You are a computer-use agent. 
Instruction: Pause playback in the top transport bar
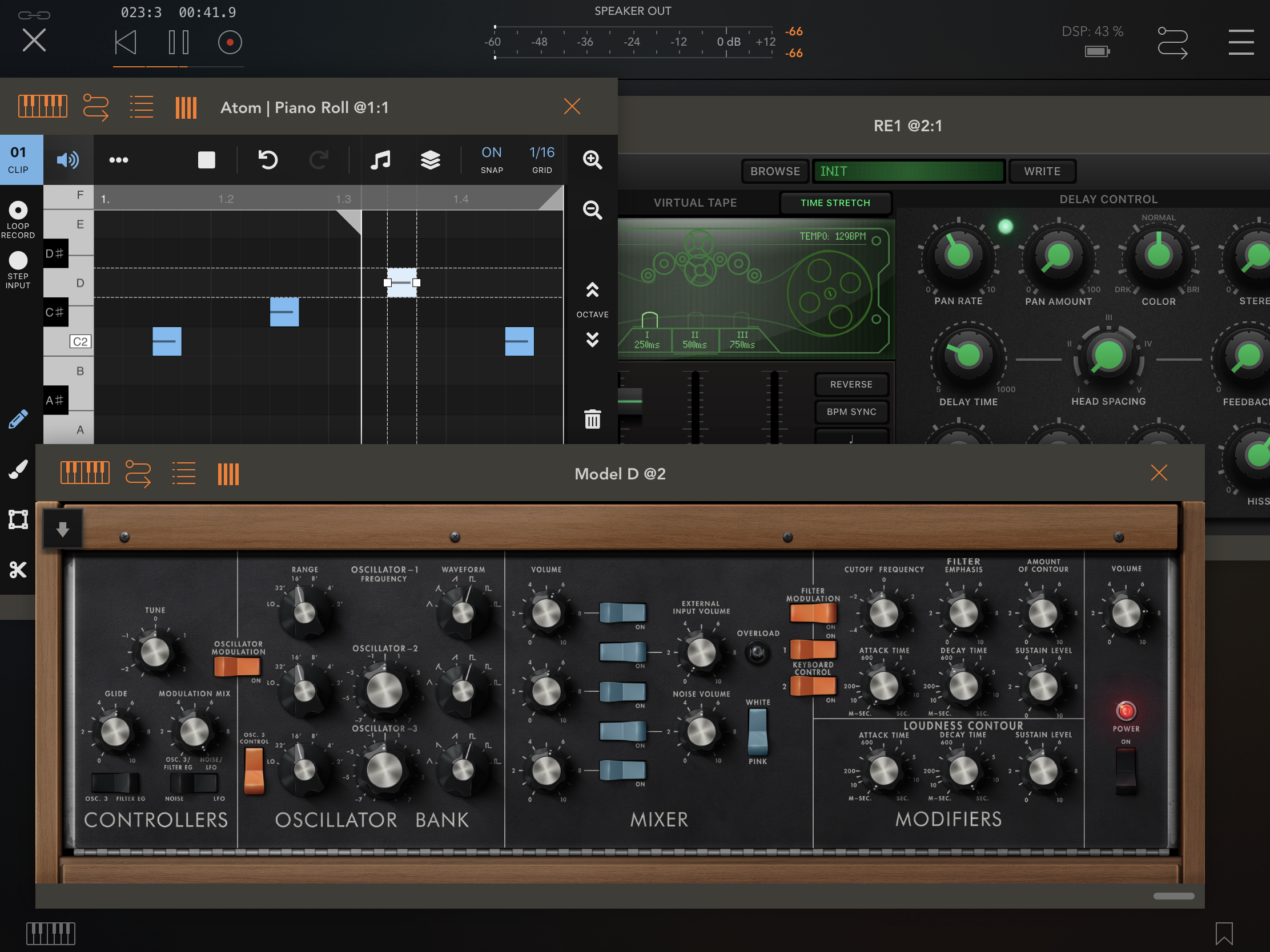click(x=179, y=42)
